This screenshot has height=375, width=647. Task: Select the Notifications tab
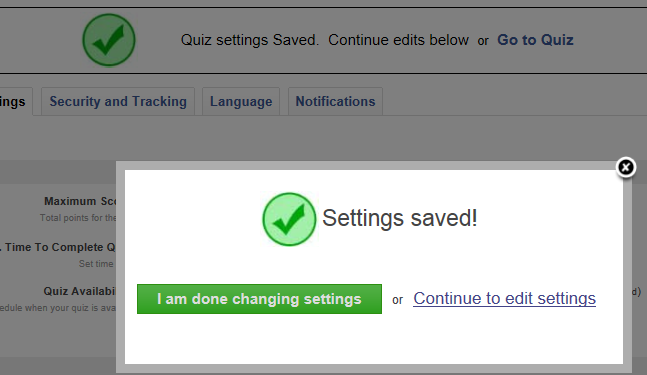pos(335,101)
